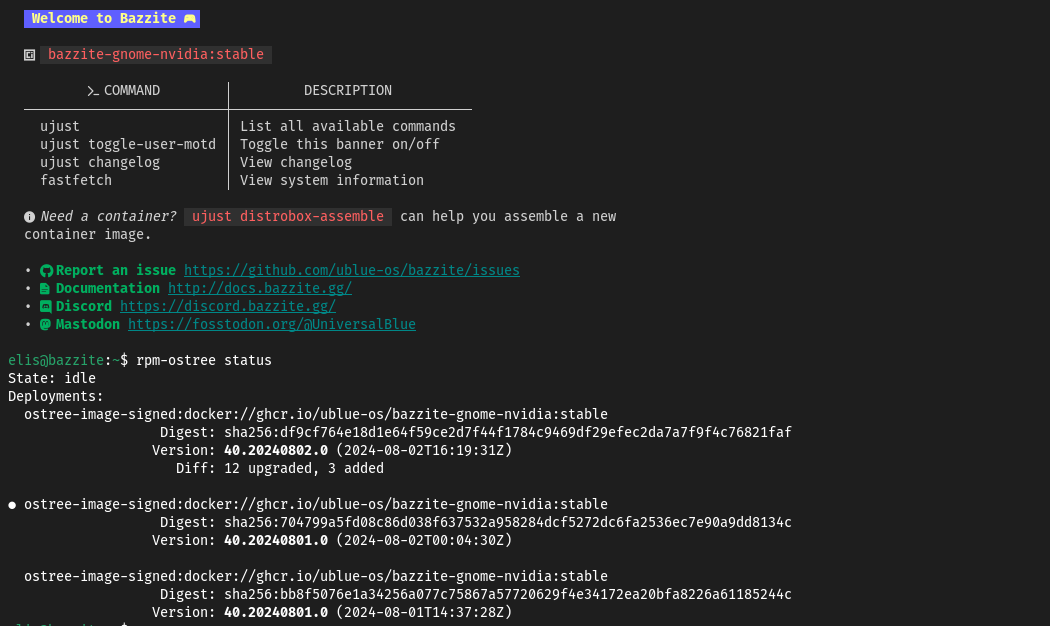Image resolution: width=1050 pixels, height=626 pixels.
Task: Click the ujust toggle-user-motd command text
Action: pyautogui.click(x=128, y=145)
